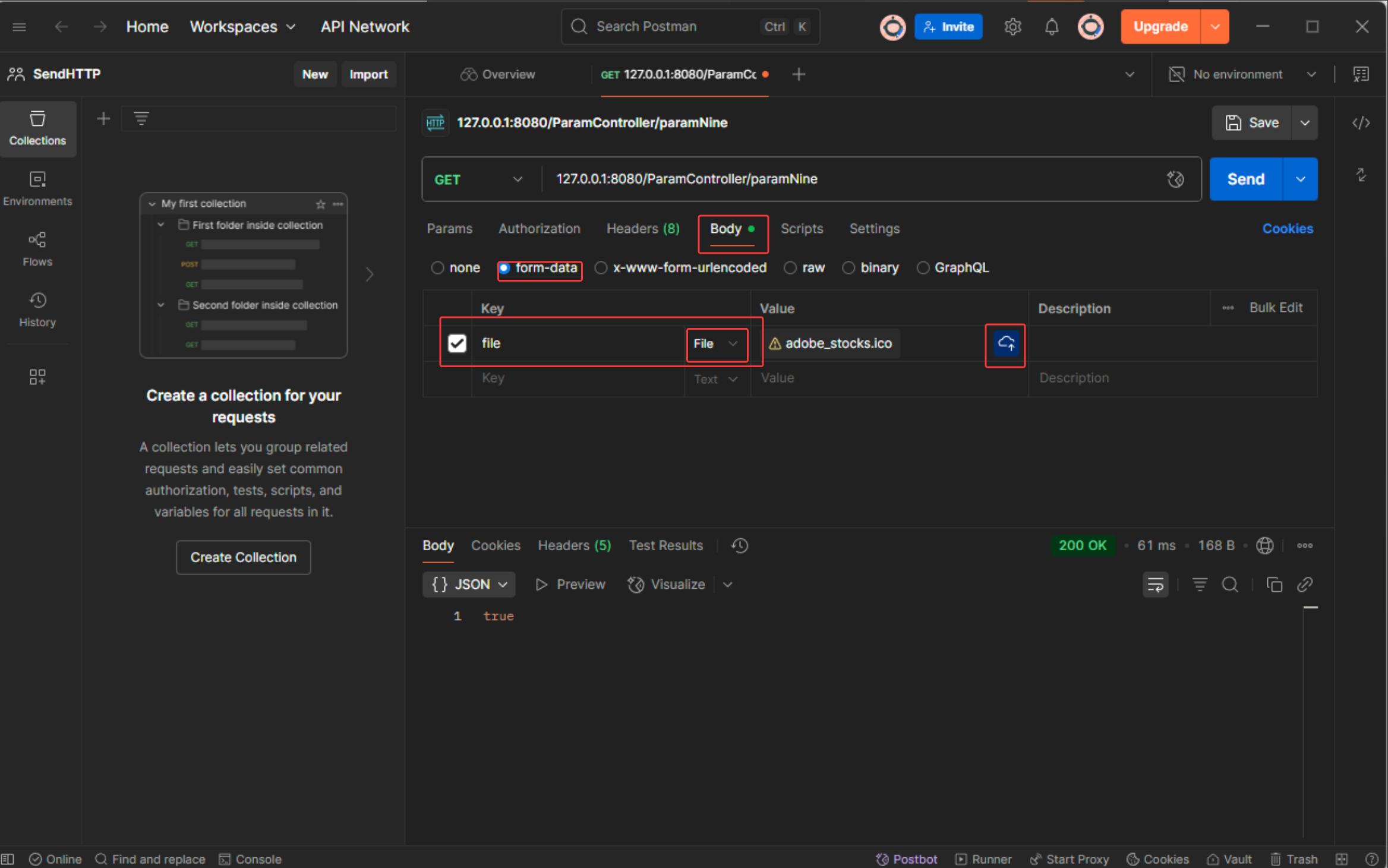The width and height of the screenshot is (1388, 868).
Task: Click the response history clock icon
Action: (740, 545)
